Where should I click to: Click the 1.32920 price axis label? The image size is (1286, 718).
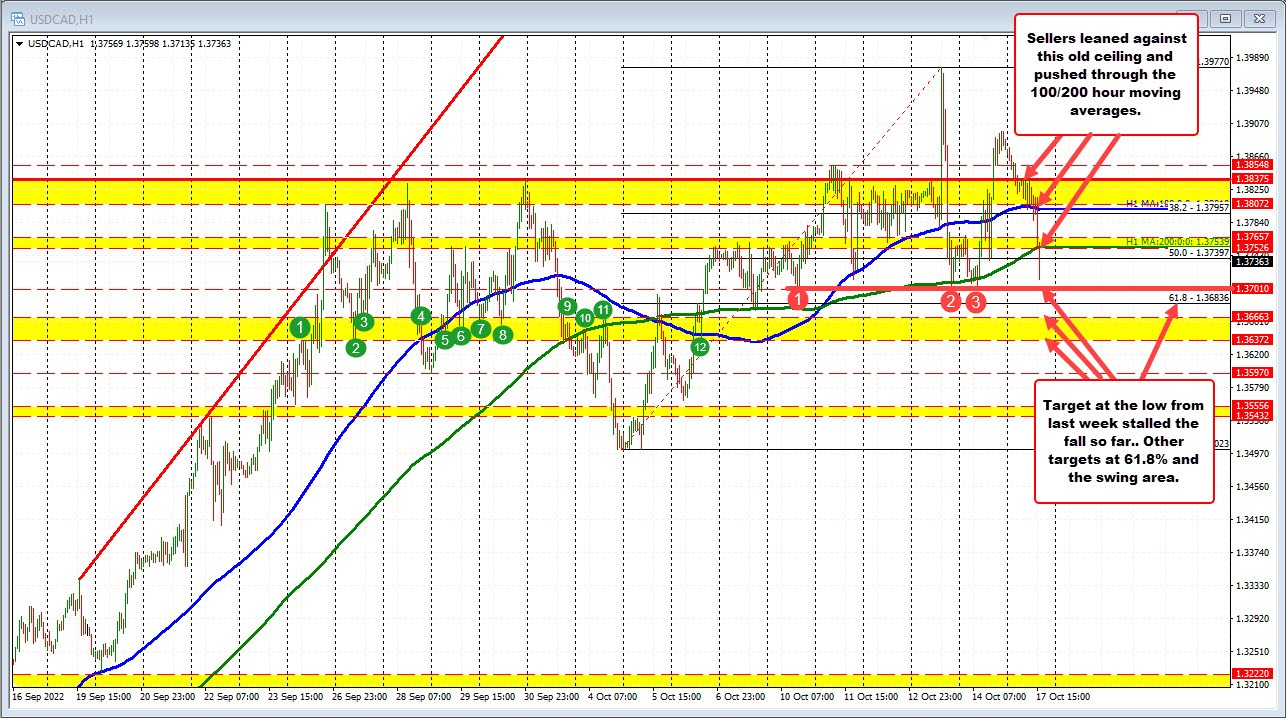1253,619
